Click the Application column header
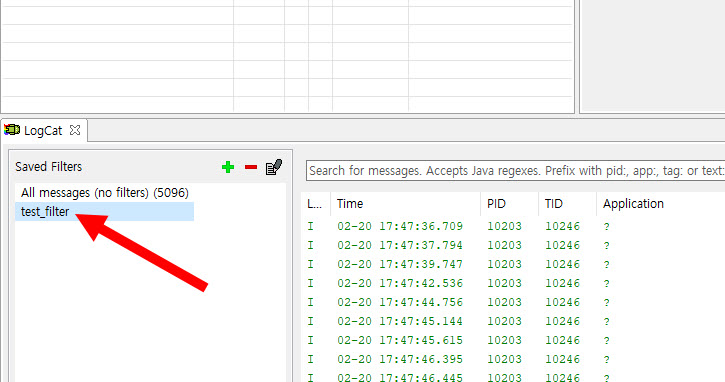 [x=661, y=203]
